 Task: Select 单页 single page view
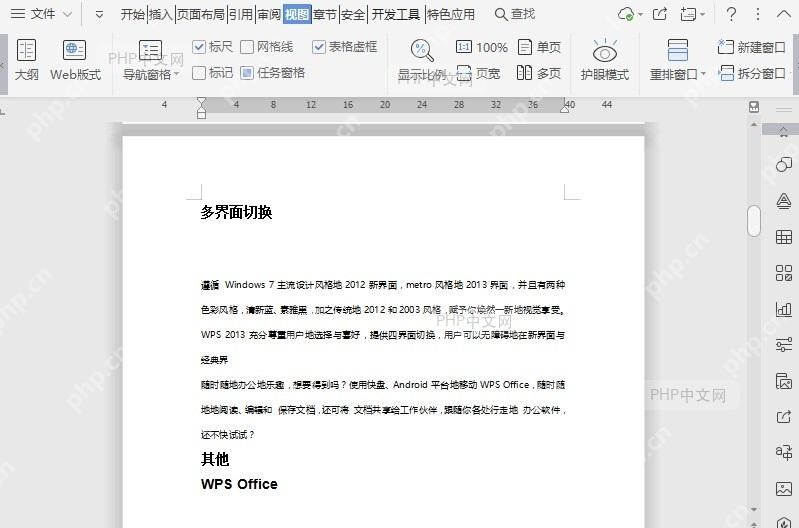539,47
